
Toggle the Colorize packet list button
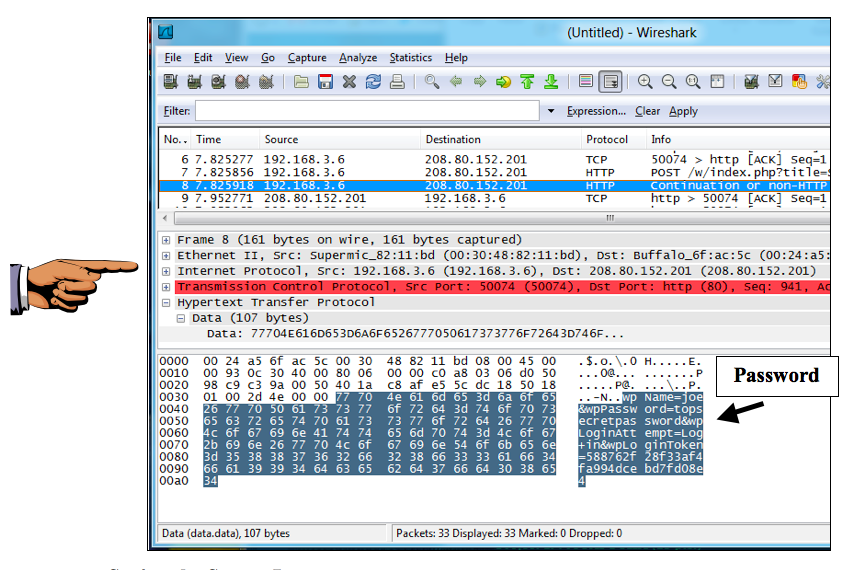coord(586,82)
